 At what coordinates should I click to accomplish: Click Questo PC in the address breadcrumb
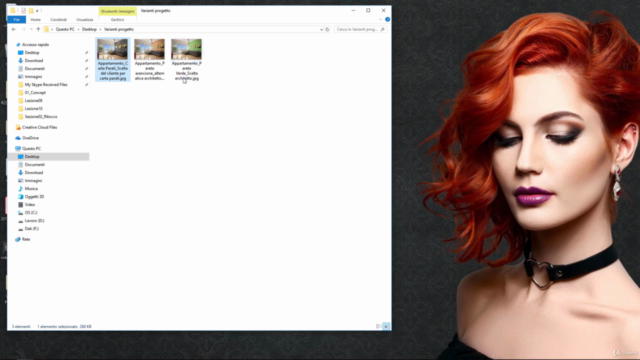coord(65,29)
